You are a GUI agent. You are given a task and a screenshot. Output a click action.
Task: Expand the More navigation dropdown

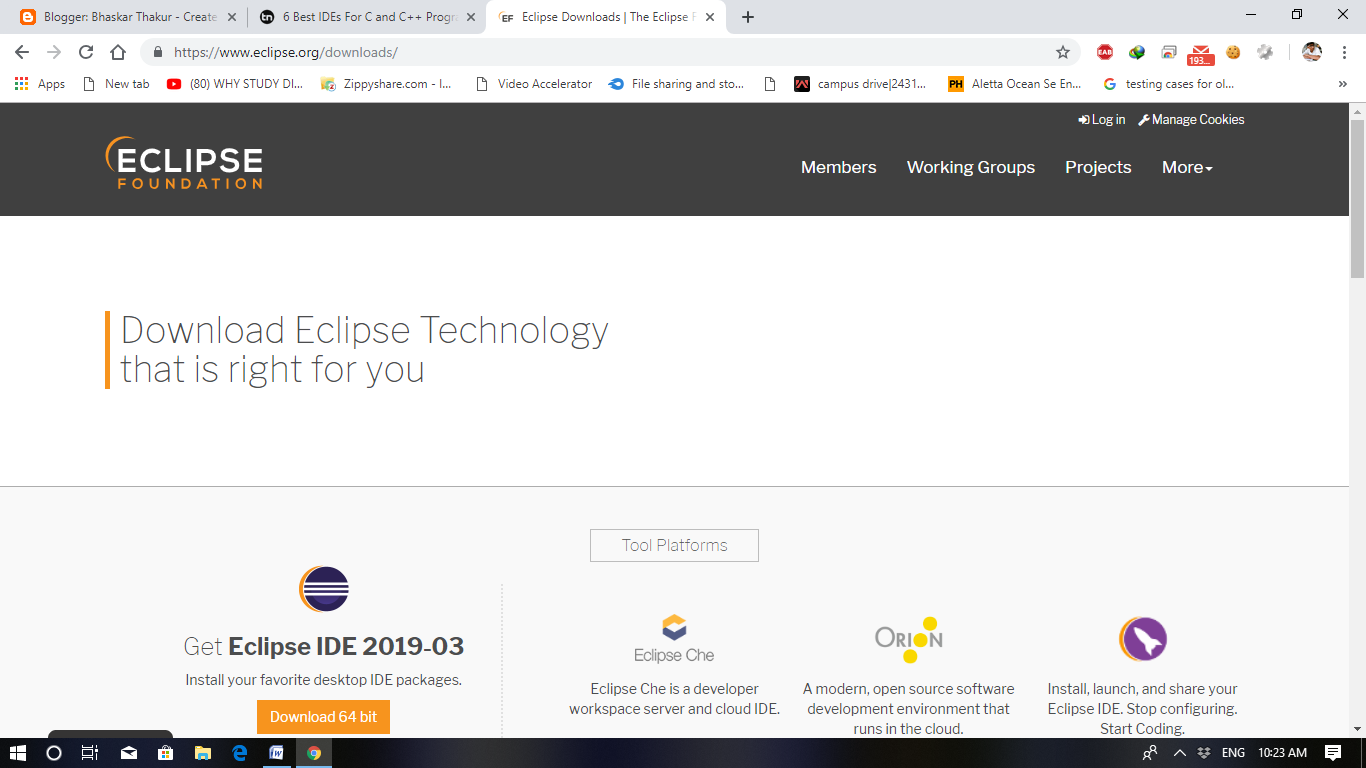pos(1186,167)
